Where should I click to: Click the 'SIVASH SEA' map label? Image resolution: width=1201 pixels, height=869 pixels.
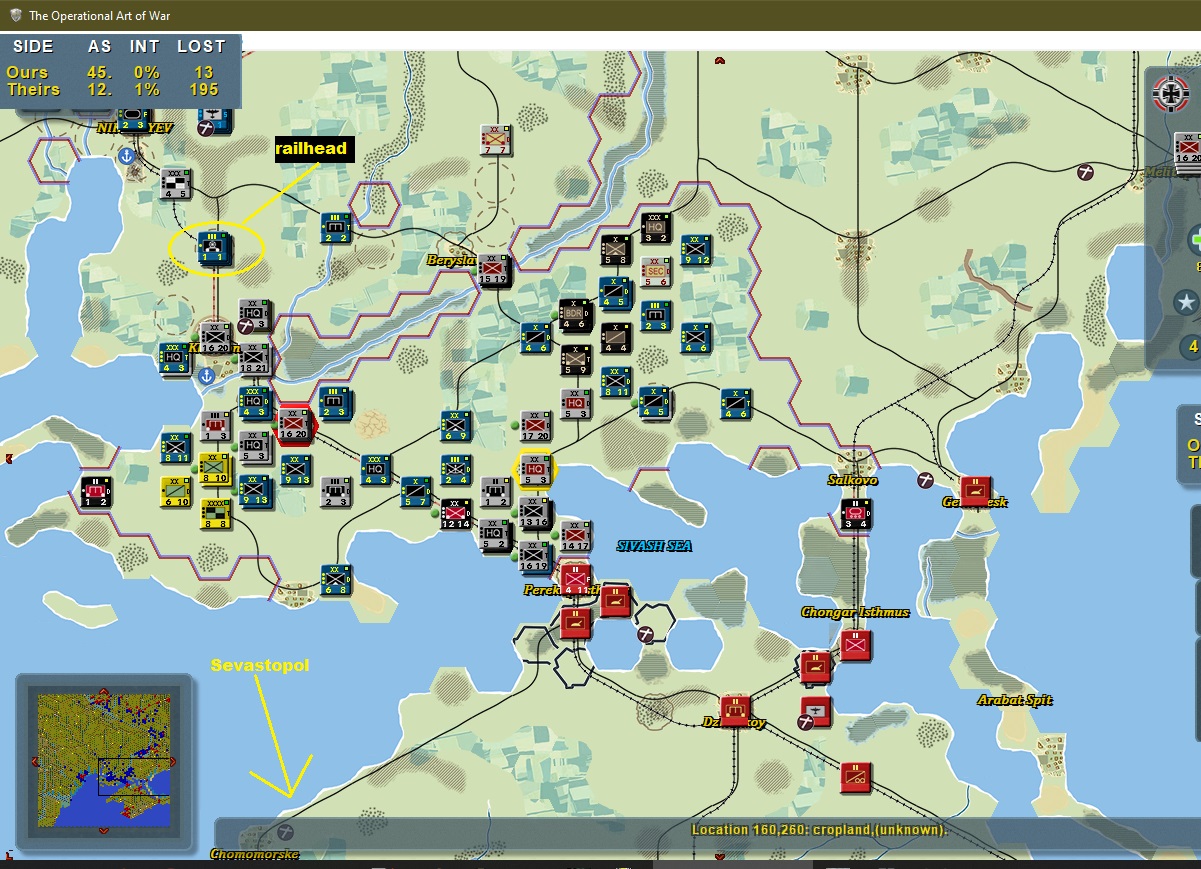tap(654, 546)
